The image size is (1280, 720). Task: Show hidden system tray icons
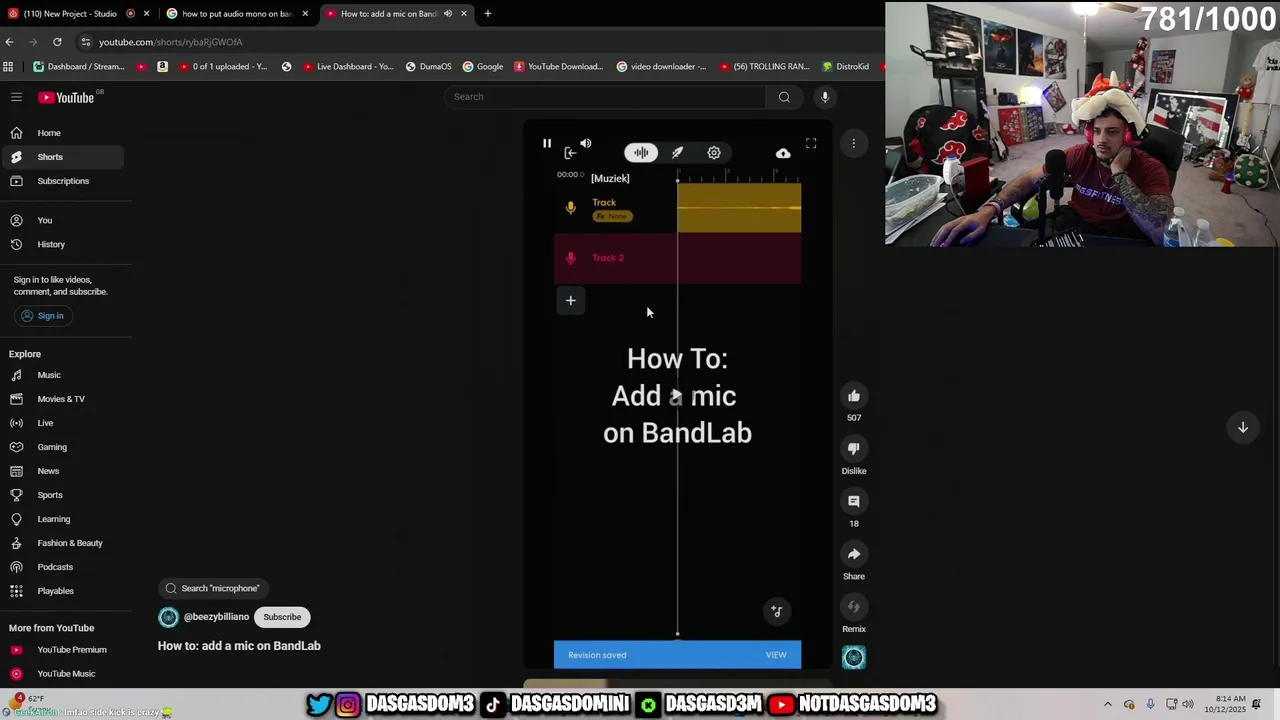[x=1107, y=705]
